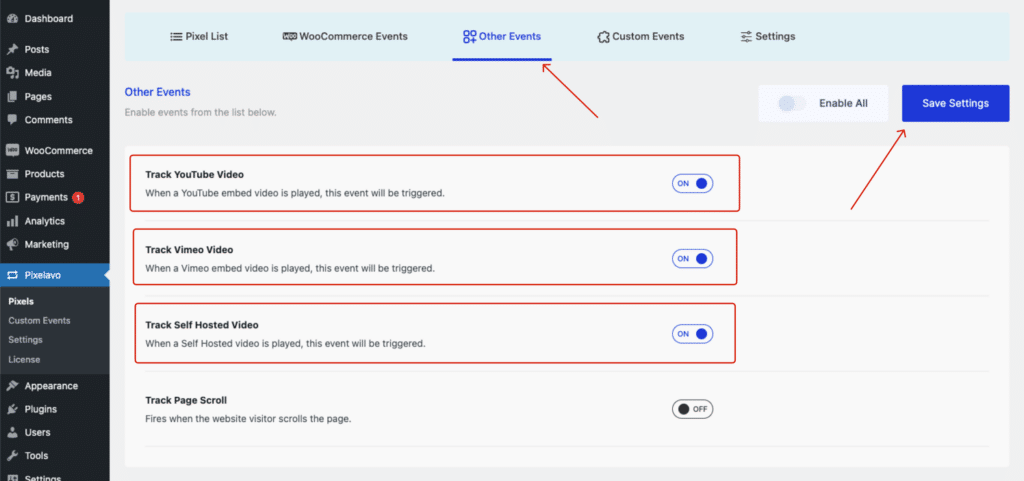
Task: Click the Marketing megaphone icon
Action: 12,245
